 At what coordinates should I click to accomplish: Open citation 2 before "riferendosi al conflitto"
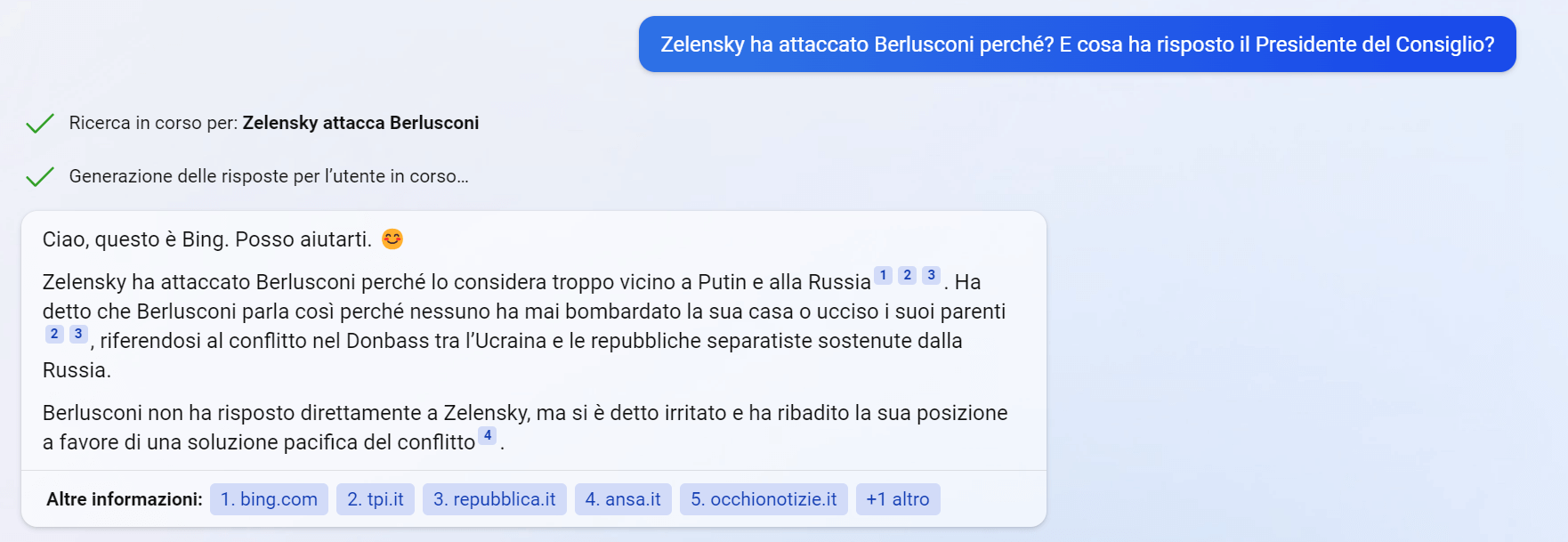coord(54,335)
